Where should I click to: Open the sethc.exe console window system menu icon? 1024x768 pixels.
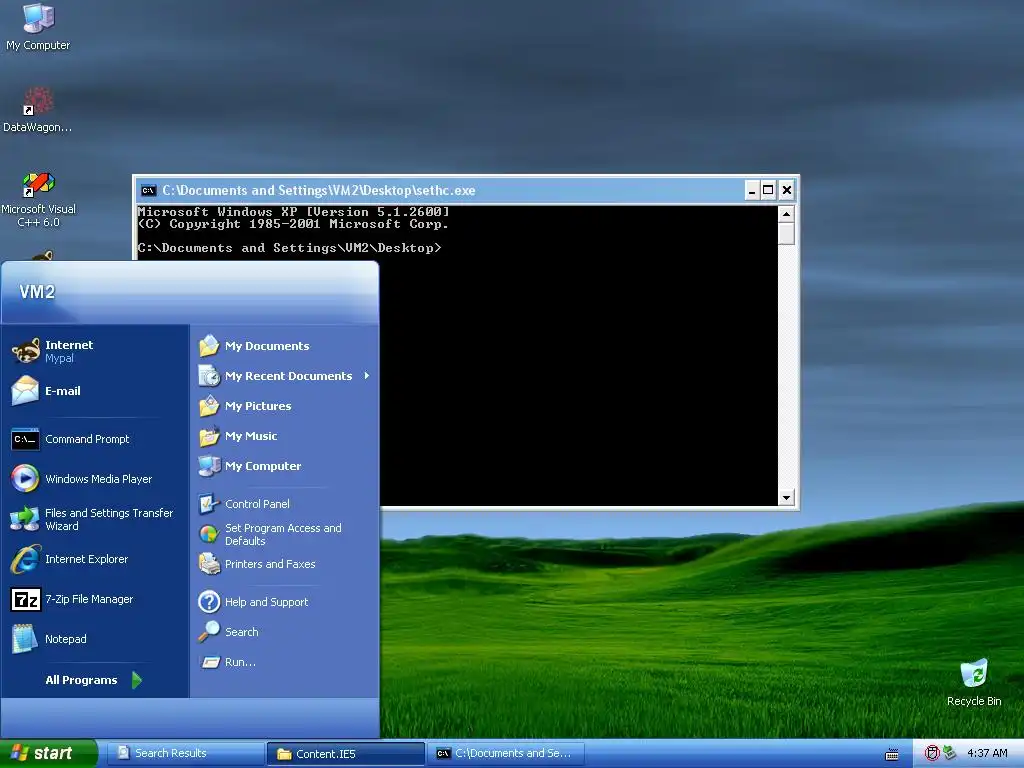click(x=148, y=190)
